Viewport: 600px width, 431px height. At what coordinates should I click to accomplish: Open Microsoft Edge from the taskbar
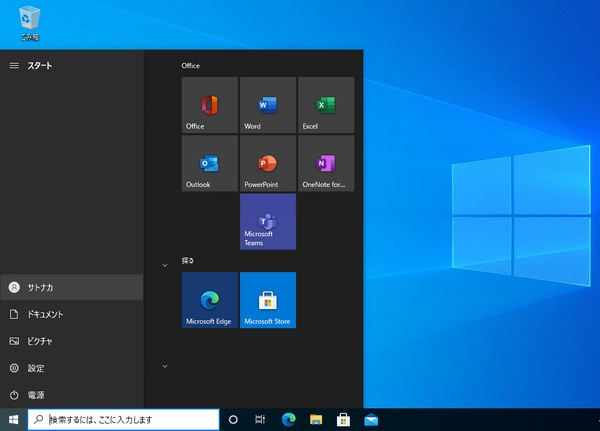pos(289,420)
